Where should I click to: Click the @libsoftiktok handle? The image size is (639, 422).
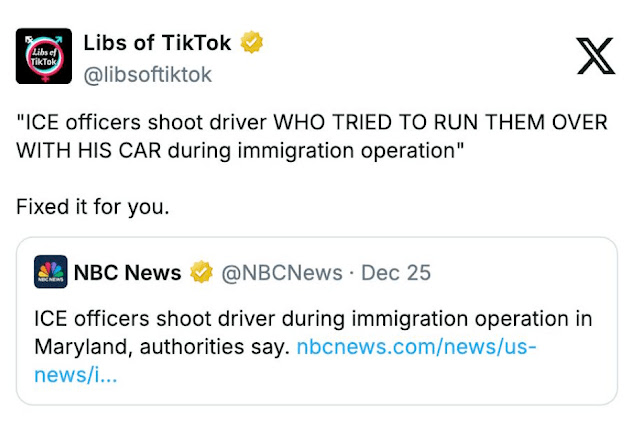[147, 74]
